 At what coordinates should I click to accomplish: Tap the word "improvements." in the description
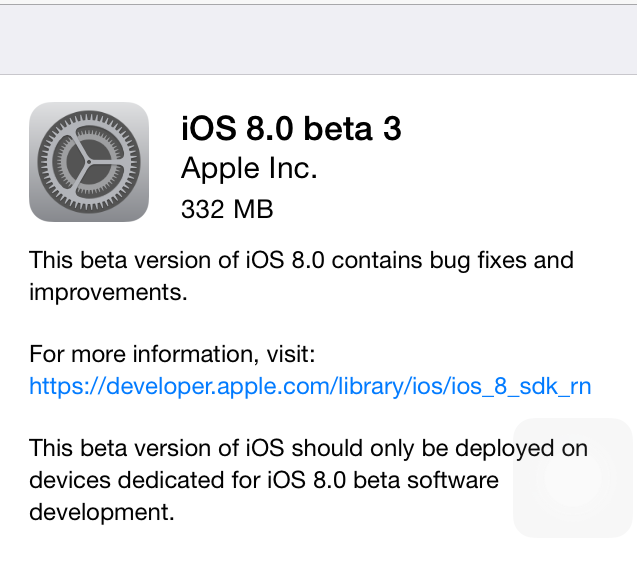point(95,293)
